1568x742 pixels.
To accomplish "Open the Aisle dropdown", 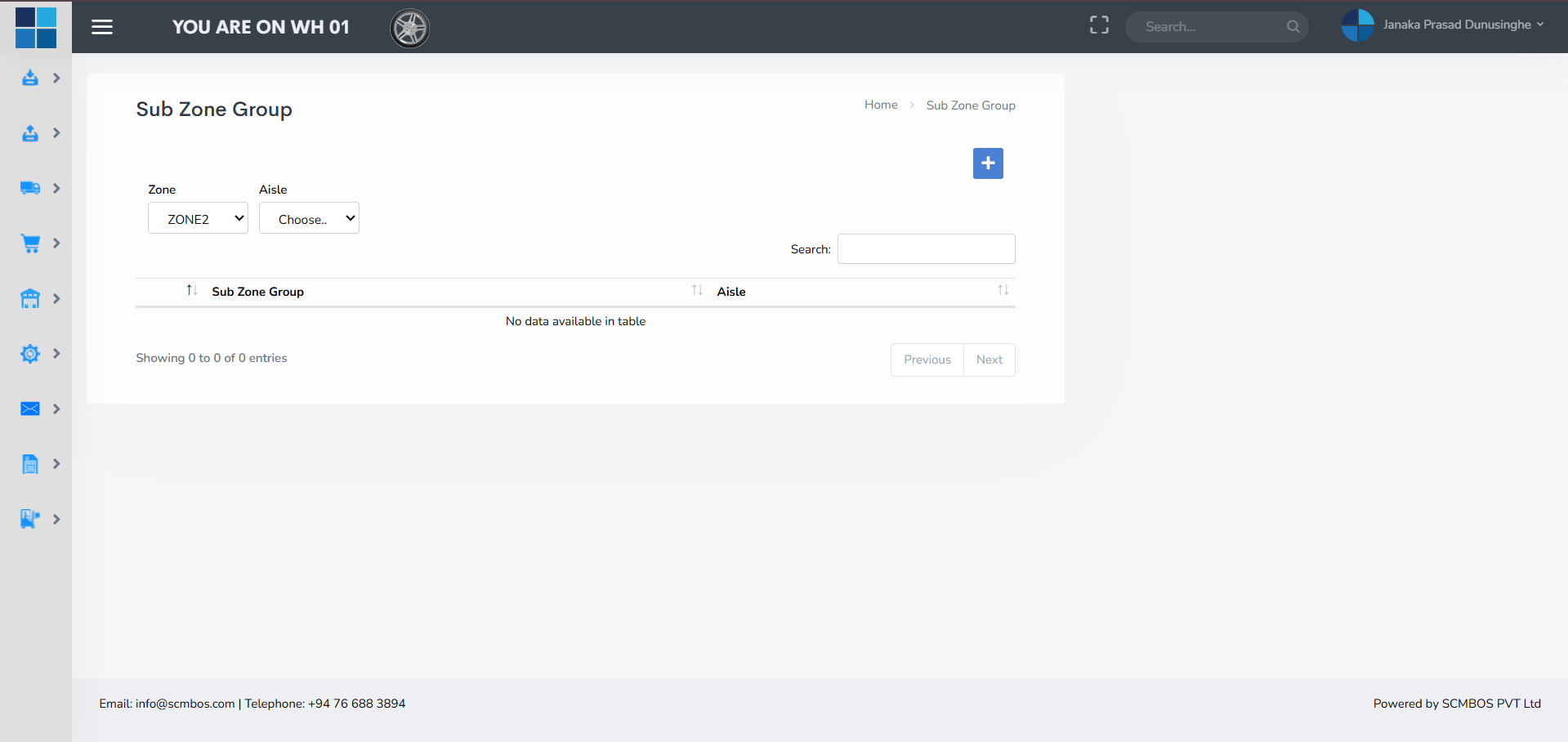I will [309, 219].
